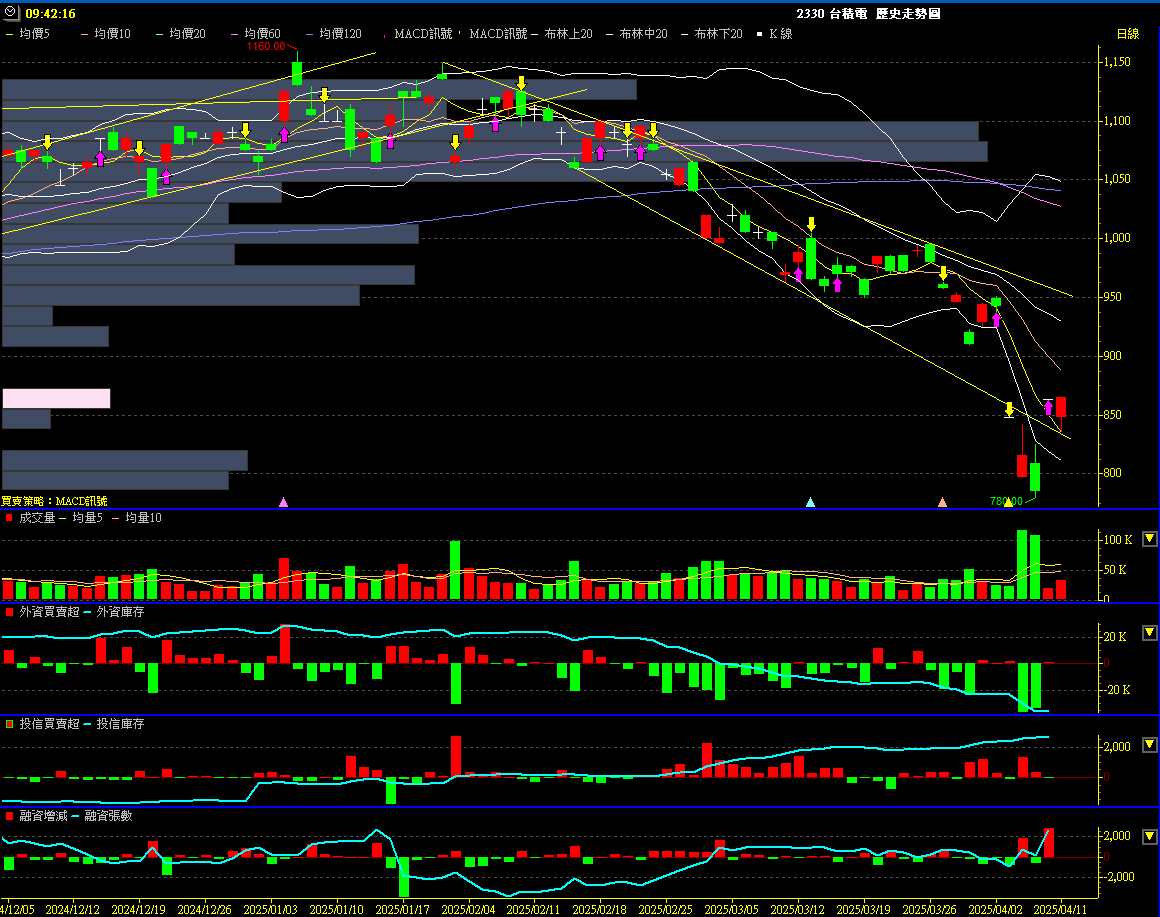The height and width of the screenshot is (917, 1160).
Task: Click the yellow sell arrow near the 850 level
Action: tap(1009, 409)
